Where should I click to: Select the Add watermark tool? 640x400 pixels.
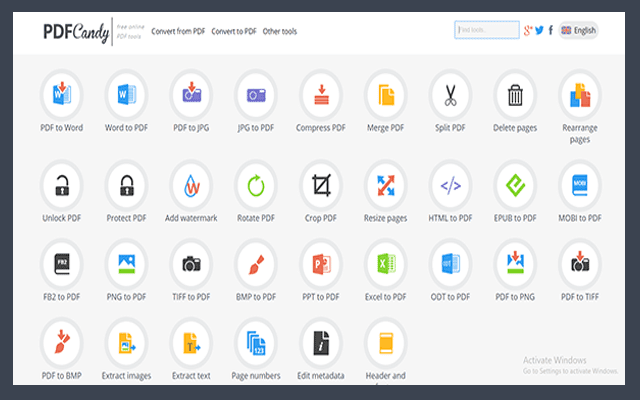[191, 186]
